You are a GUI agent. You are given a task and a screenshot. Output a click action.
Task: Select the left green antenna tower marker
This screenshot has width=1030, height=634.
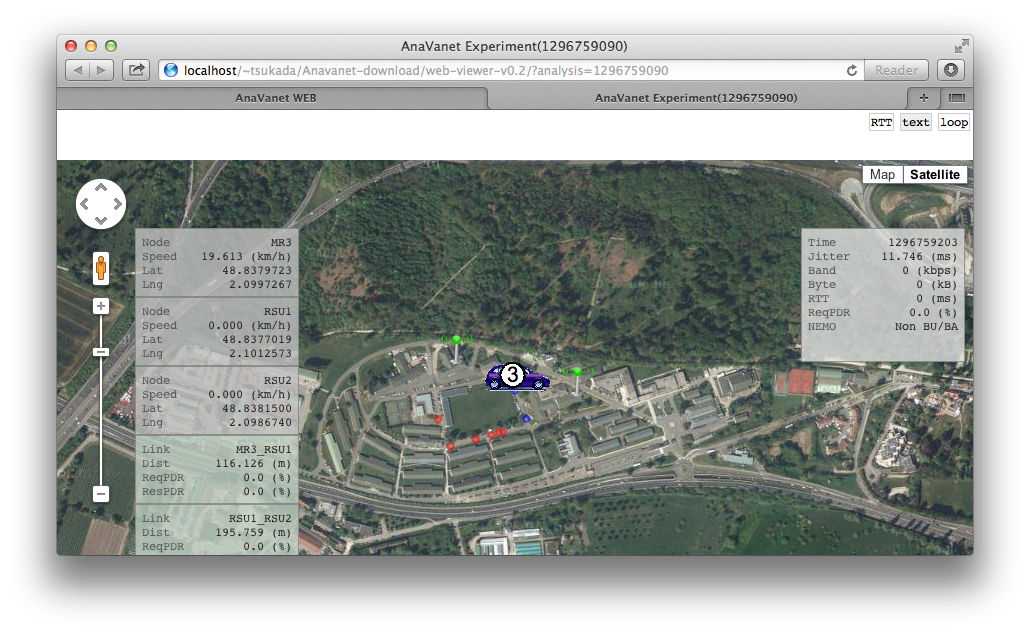click(457, 340)
